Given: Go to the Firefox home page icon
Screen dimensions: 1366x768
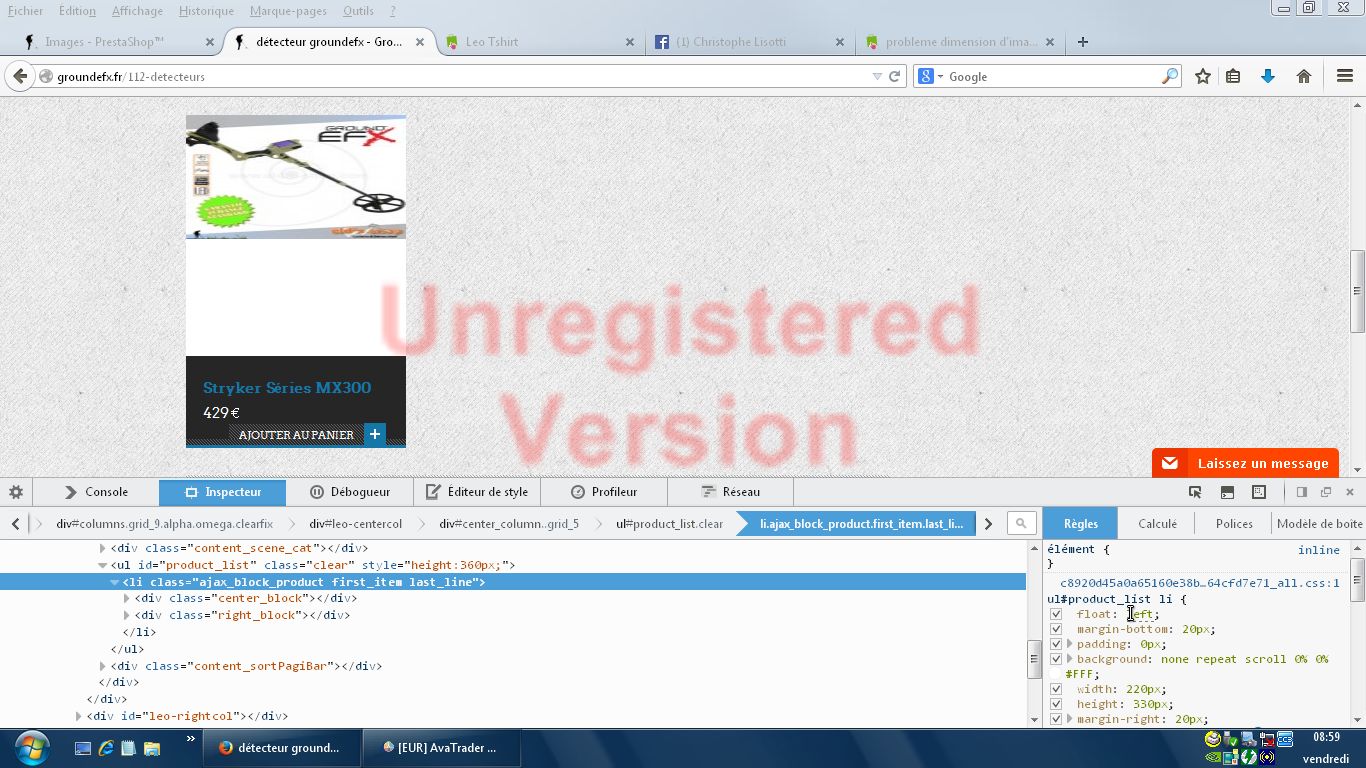Looking at the screenshot, I should coord(1304,76).
